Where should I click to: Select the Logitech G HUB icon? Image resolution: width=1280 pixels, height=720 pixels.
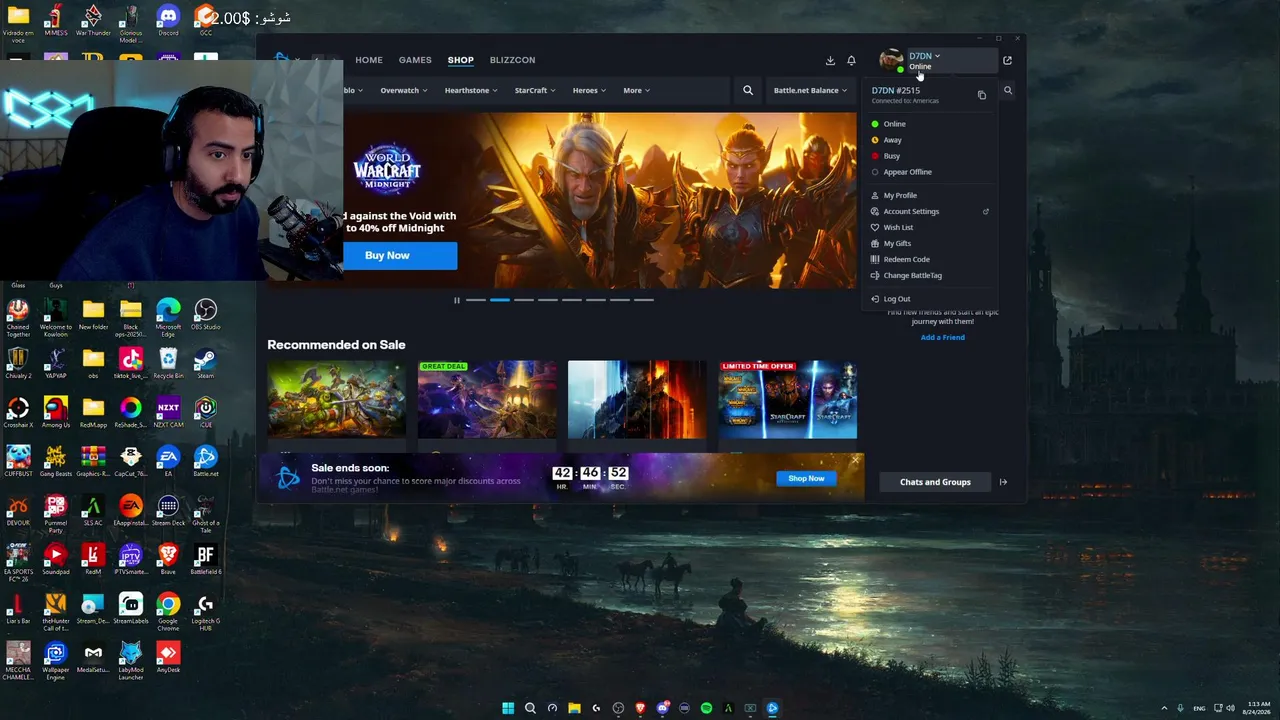pos(206,609)
